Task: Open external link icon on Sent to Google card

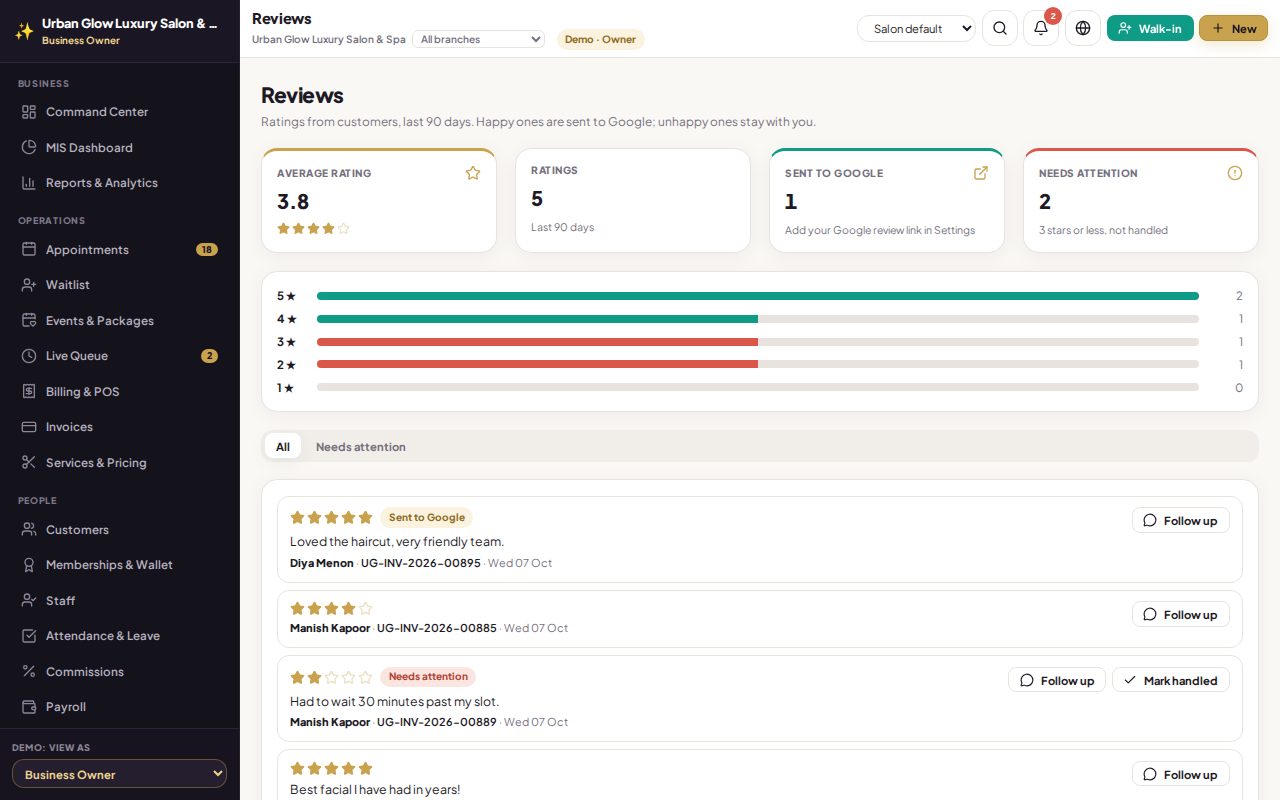Action: click(981, 173)
